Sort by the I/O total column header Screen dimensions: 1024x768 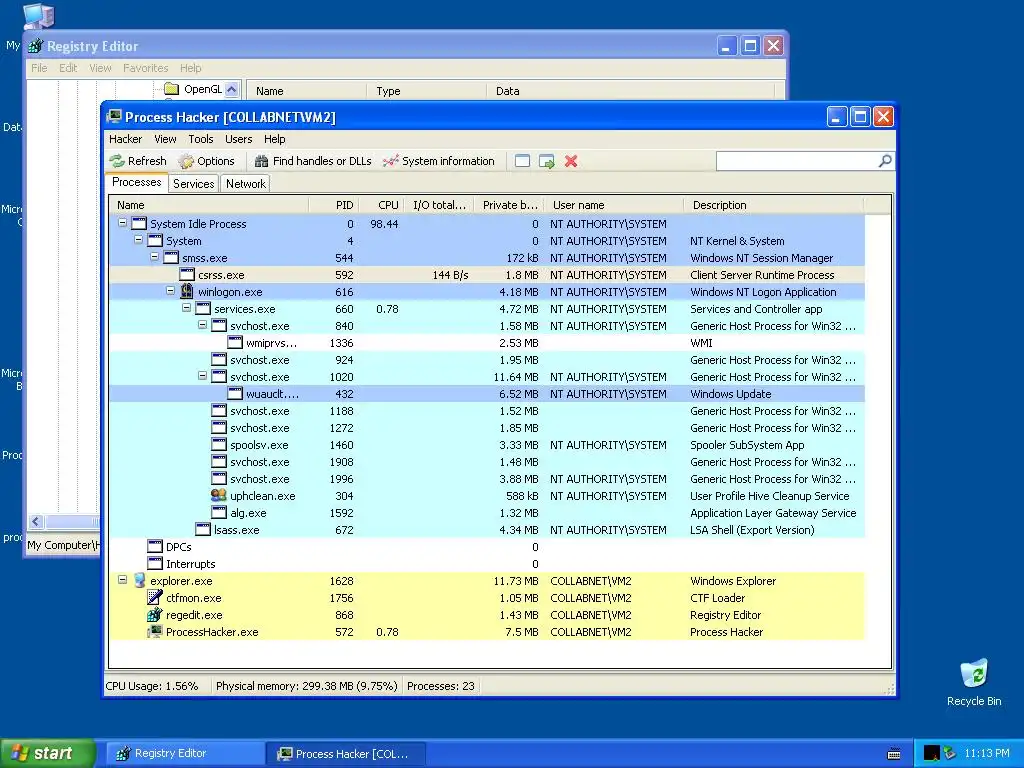pyautogui.click(x=439, y=205)
